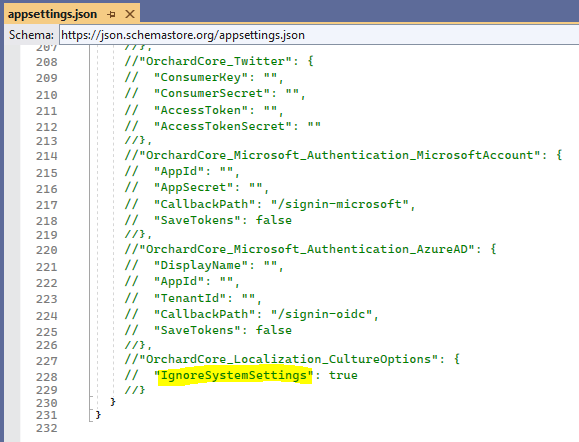Screen dimensions: 579x442
Task: Click "AccessTokenSecret" on line 212
Action: [223, 126]
